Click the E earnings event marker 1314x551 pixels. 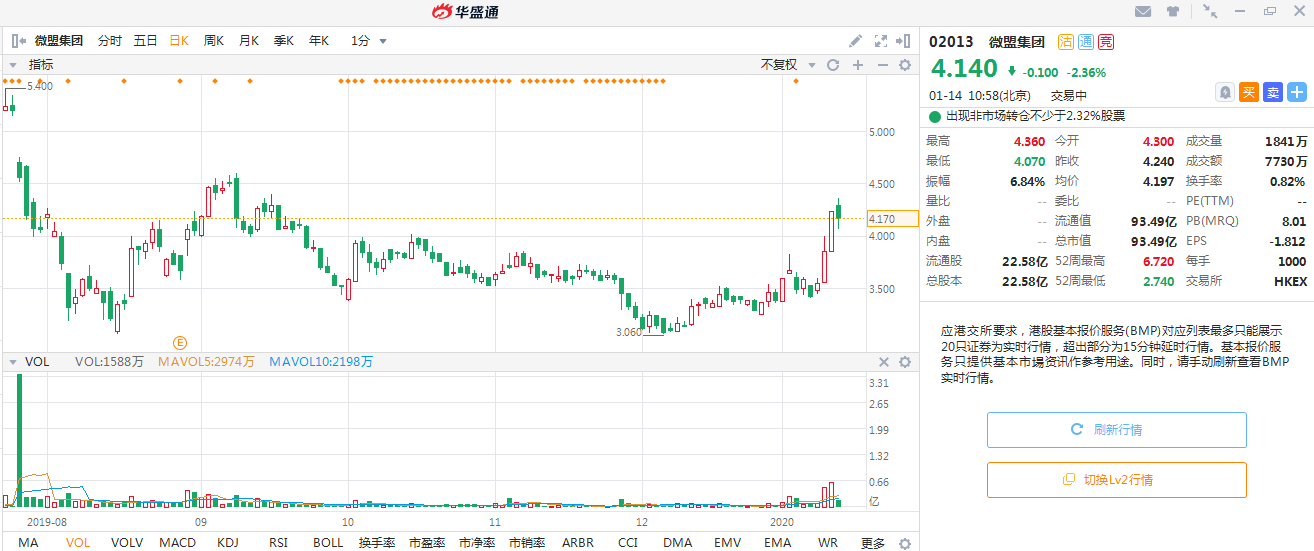tap(181, 342)
